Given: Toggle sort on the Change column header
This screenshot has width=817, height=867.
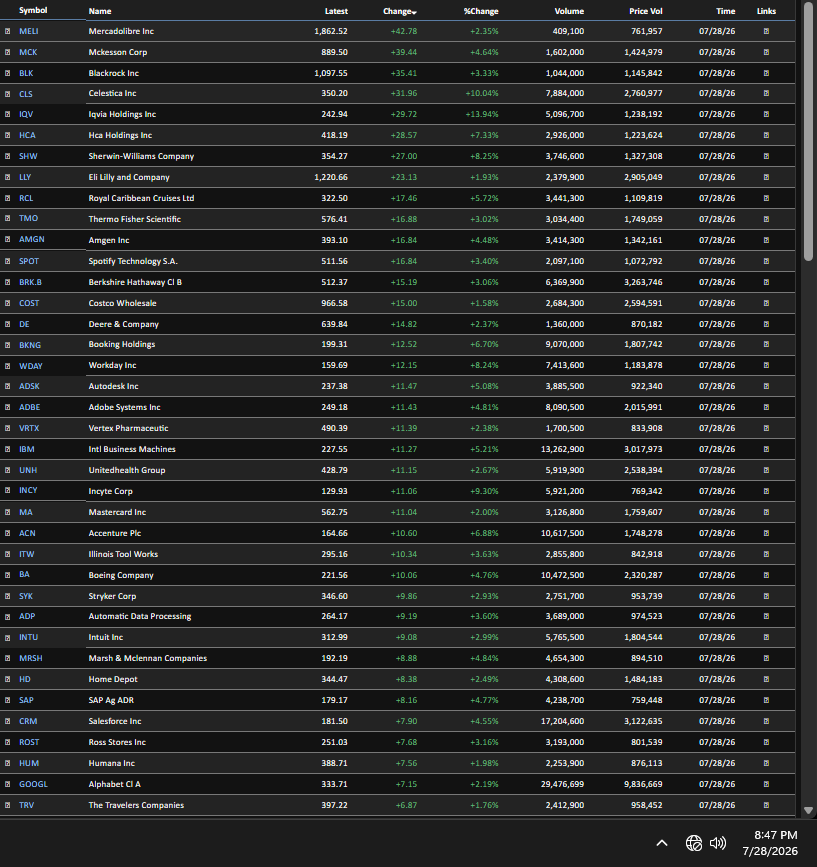Looking at the screenshot, I should 400,11.
